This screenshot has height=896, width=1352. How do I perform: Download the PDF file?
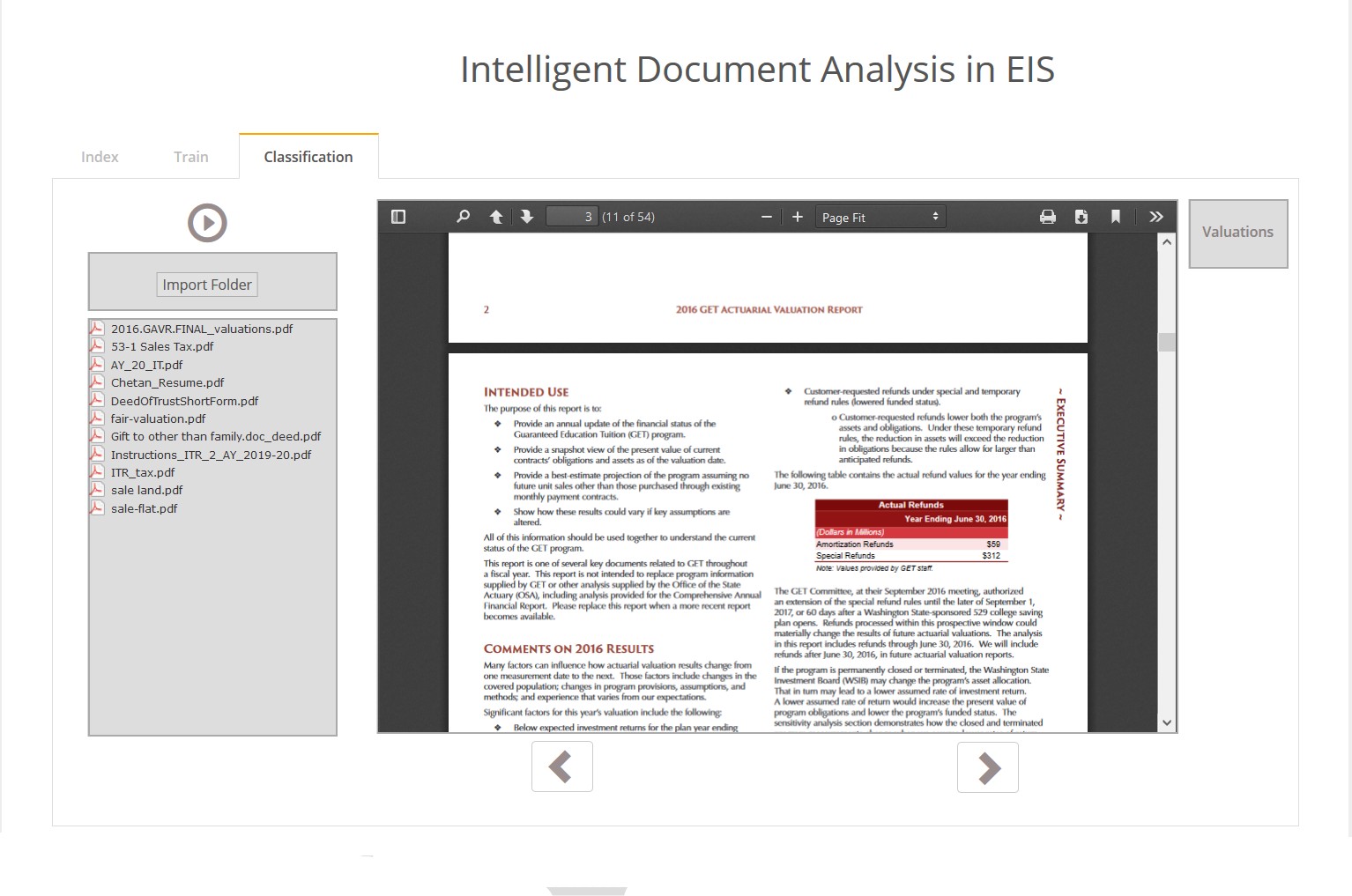point(1081,217)
